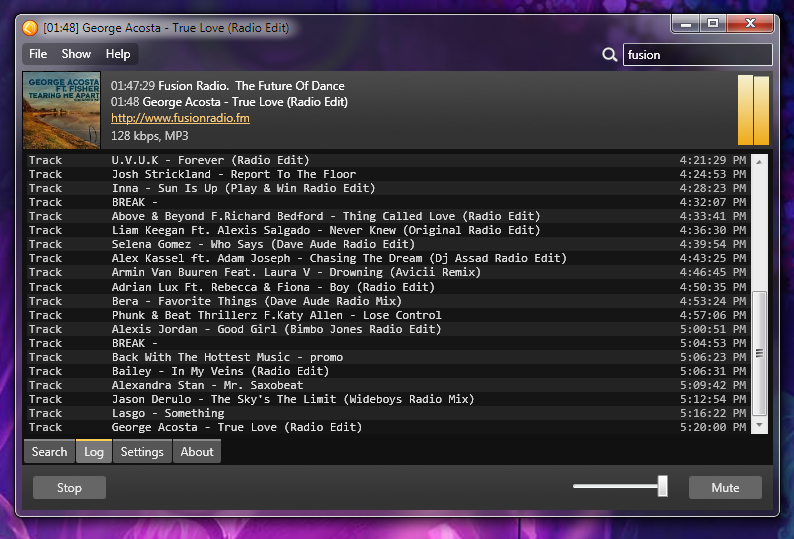Open the About tab
Viewport: 794px width, 539px height.
pos(197,451)
